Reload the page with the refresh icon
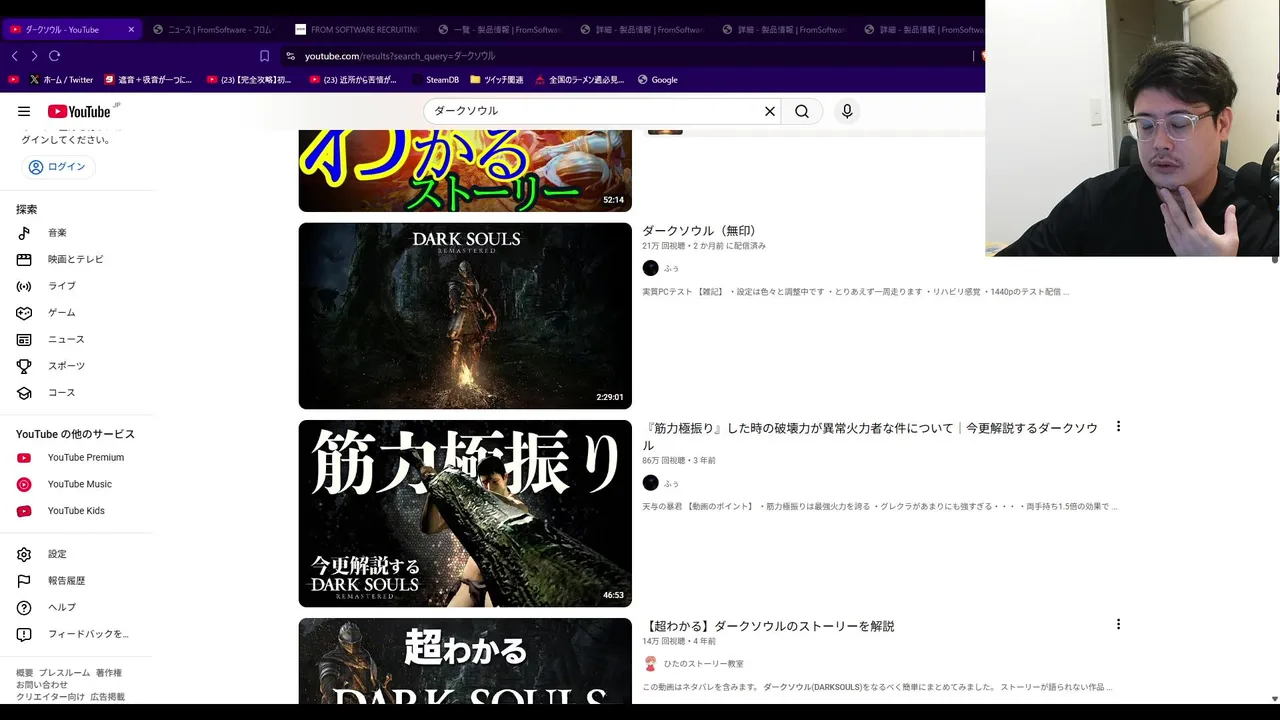This screenshot has width=1280, height=720. coord(54,56)
